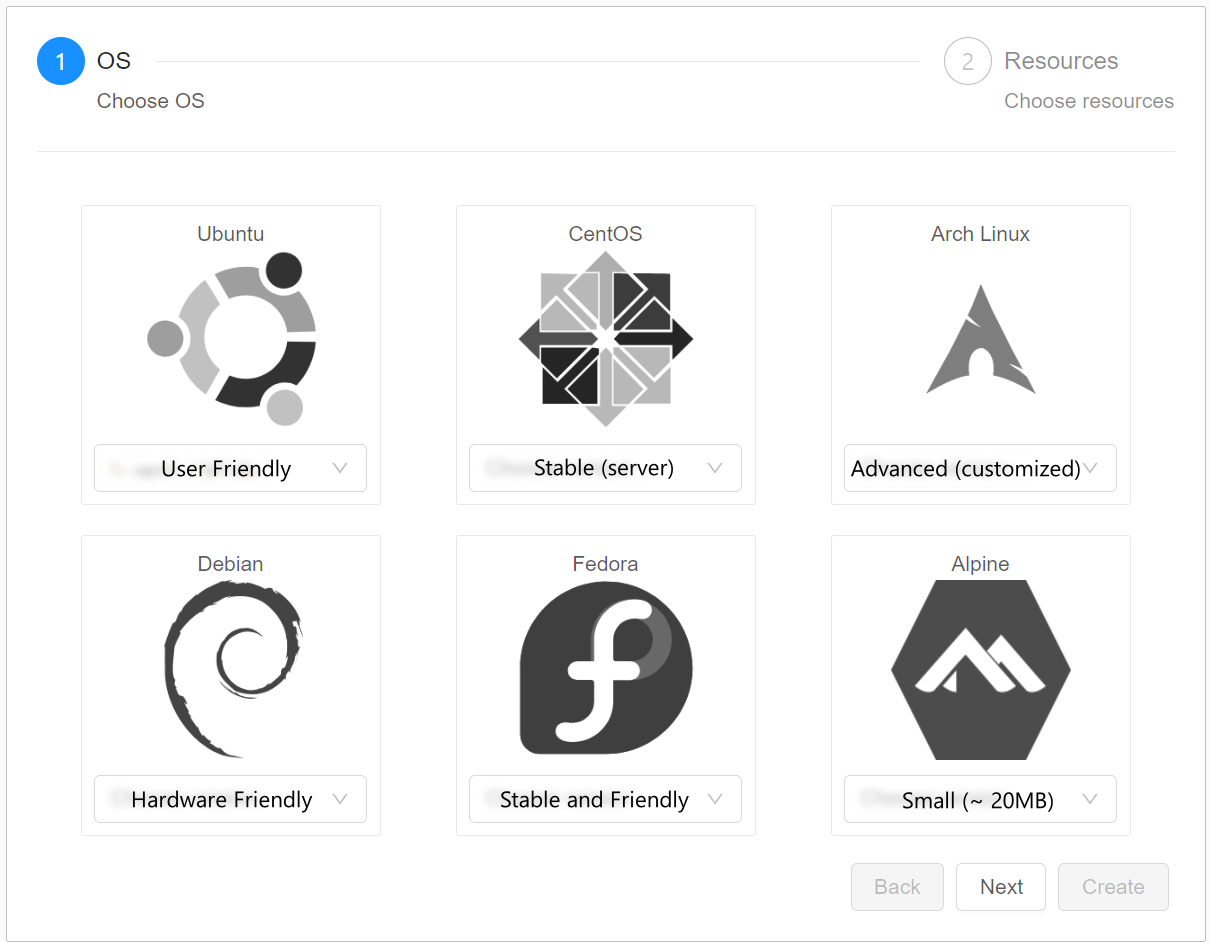Image resolution: width=1210 pixels, height=942 pixels.
Task: Choose the Arch Linux logo
Action: (x=980, y=339)
